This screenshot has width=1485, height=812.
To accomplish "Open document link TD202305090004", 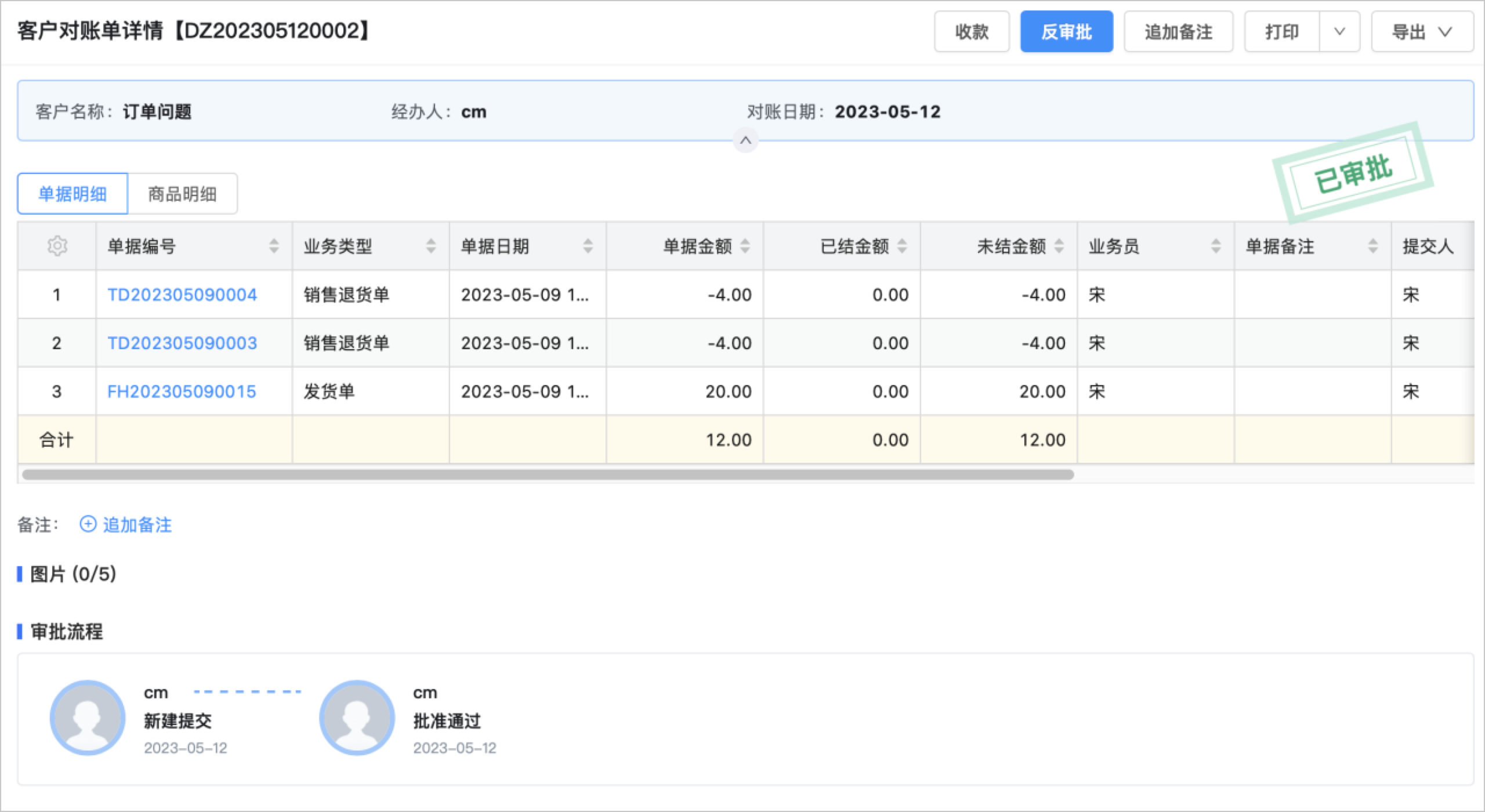I will tap(182, 295).
